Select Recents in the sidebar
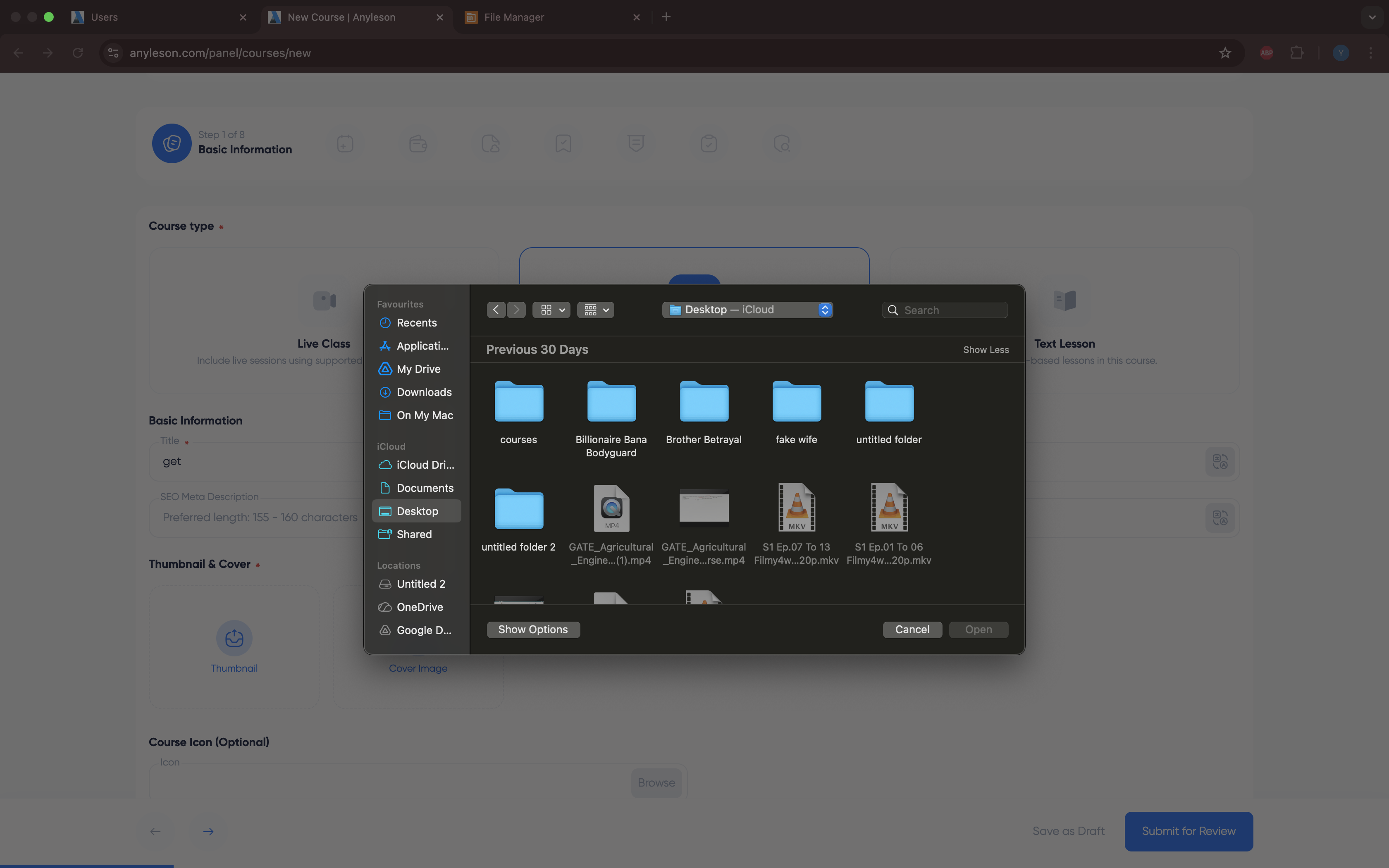 coord(416,323)
